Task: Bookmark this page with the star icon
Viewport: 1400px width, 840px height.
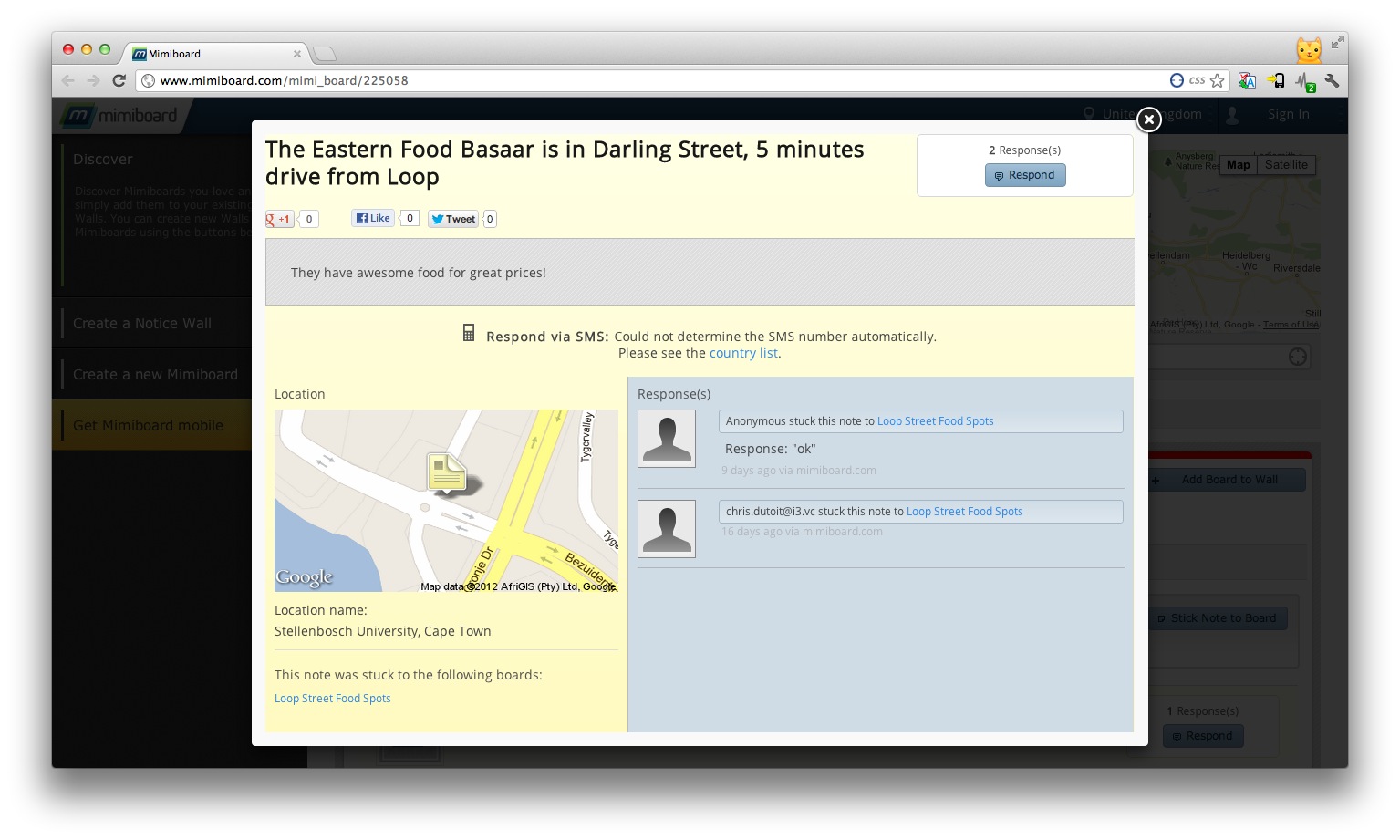Action: click(x=1218, y=80)
